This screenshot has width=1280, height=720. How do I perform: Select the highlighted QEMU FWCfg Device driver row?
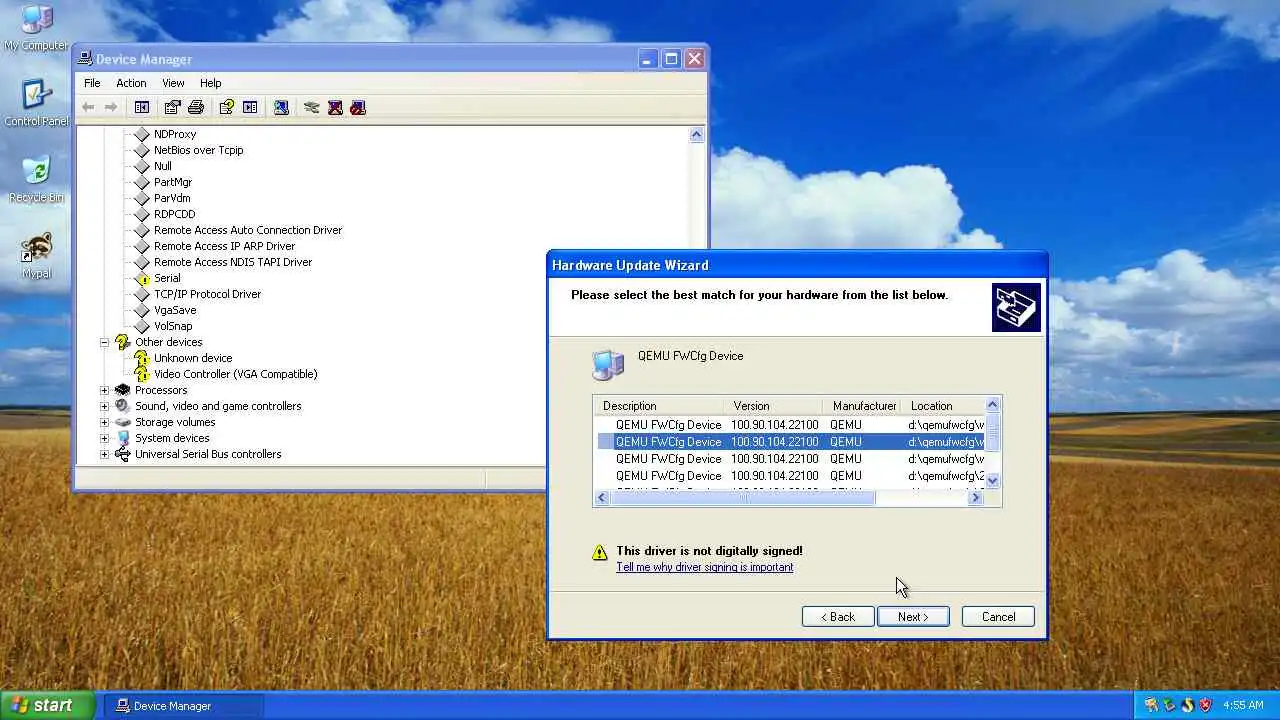[x=790, y=442]
